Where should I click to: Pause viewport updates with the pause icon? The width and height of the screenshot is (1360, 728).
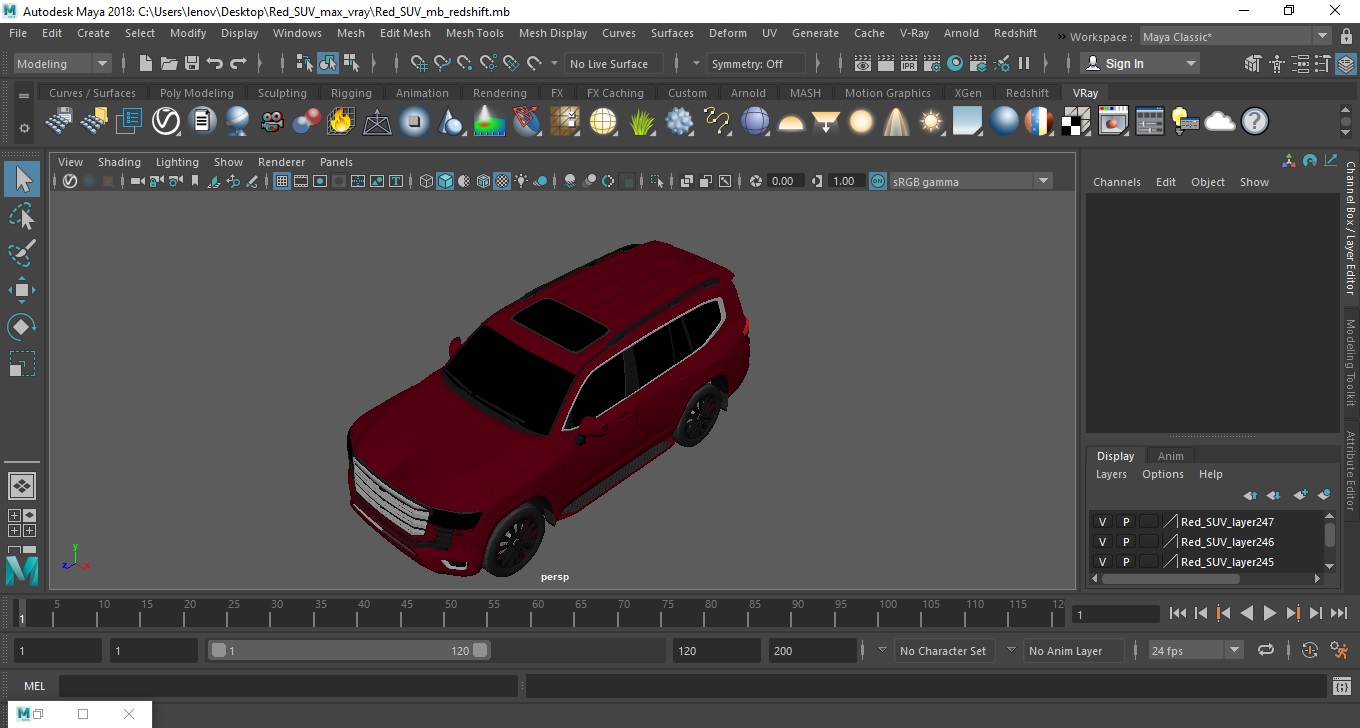(x=1024, y=63)
